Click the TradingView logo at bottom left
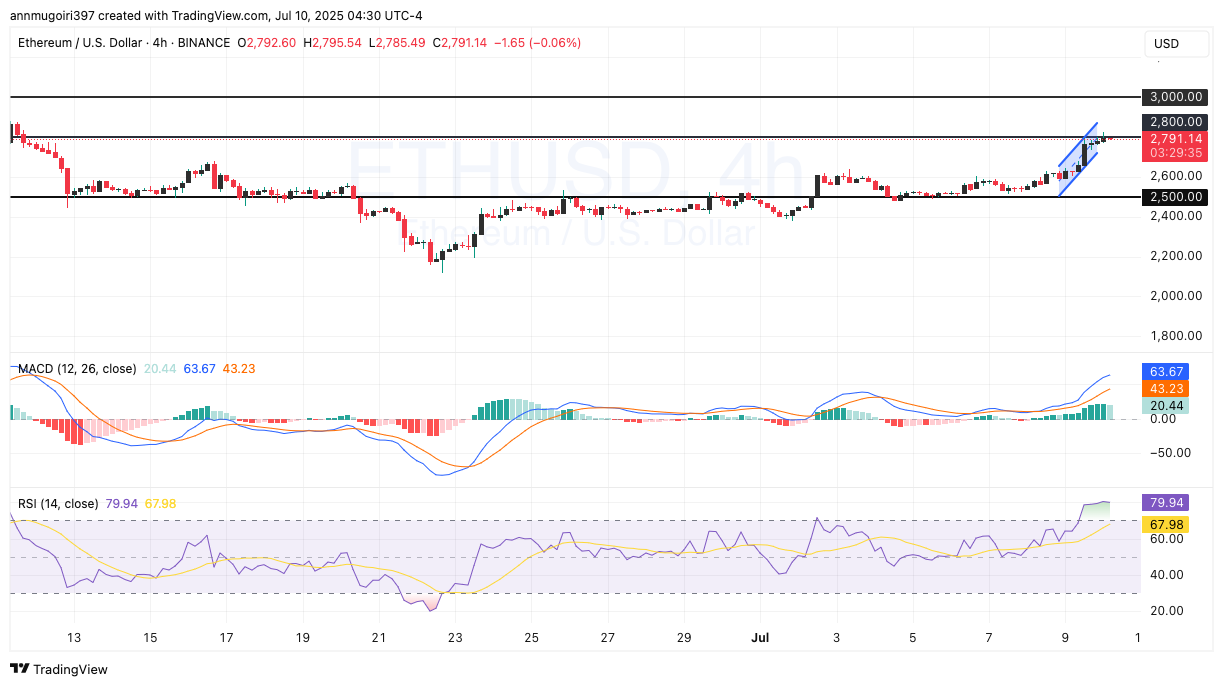 pos(59,669)
